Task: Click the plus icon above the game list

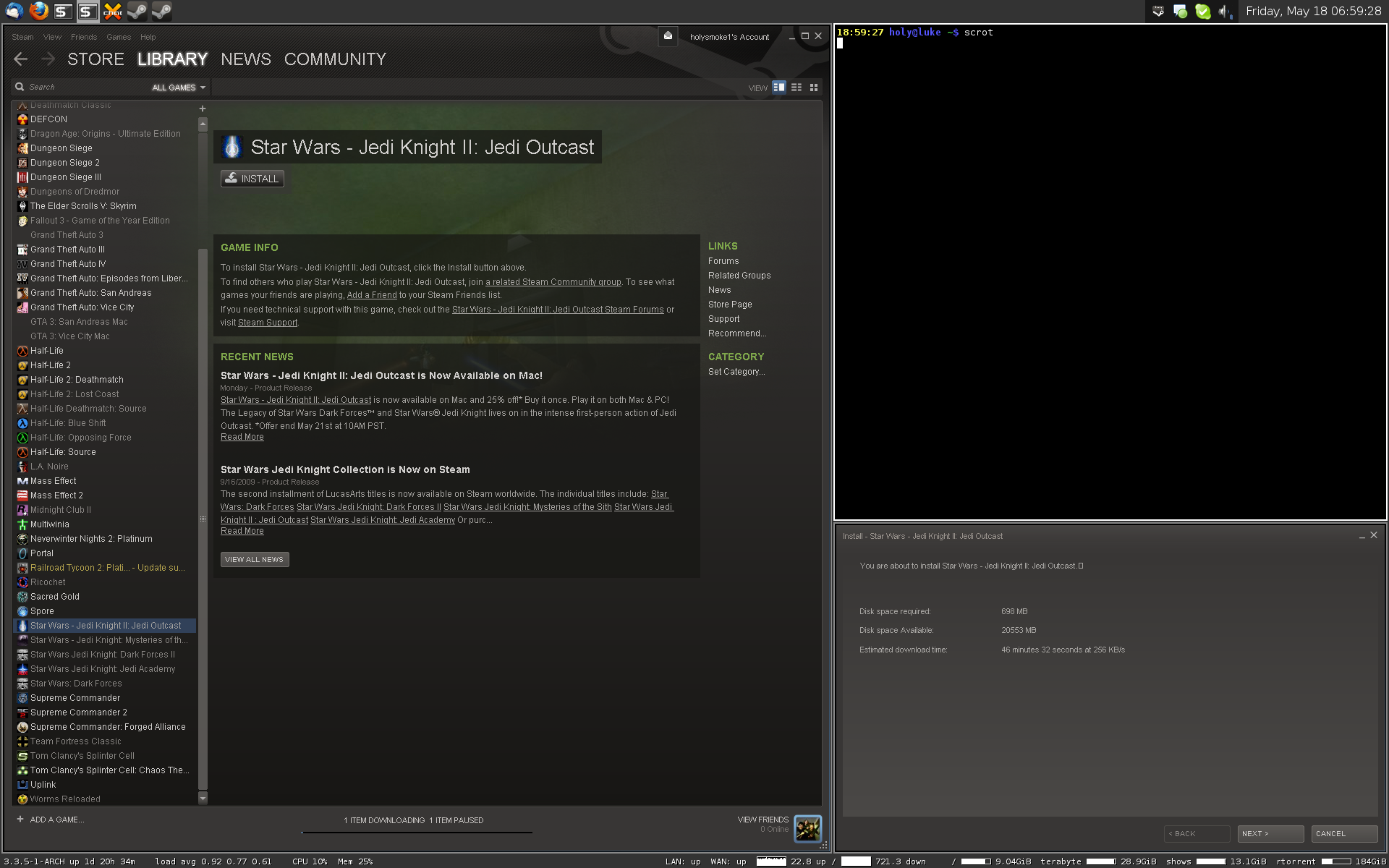Action: (203, 109)
